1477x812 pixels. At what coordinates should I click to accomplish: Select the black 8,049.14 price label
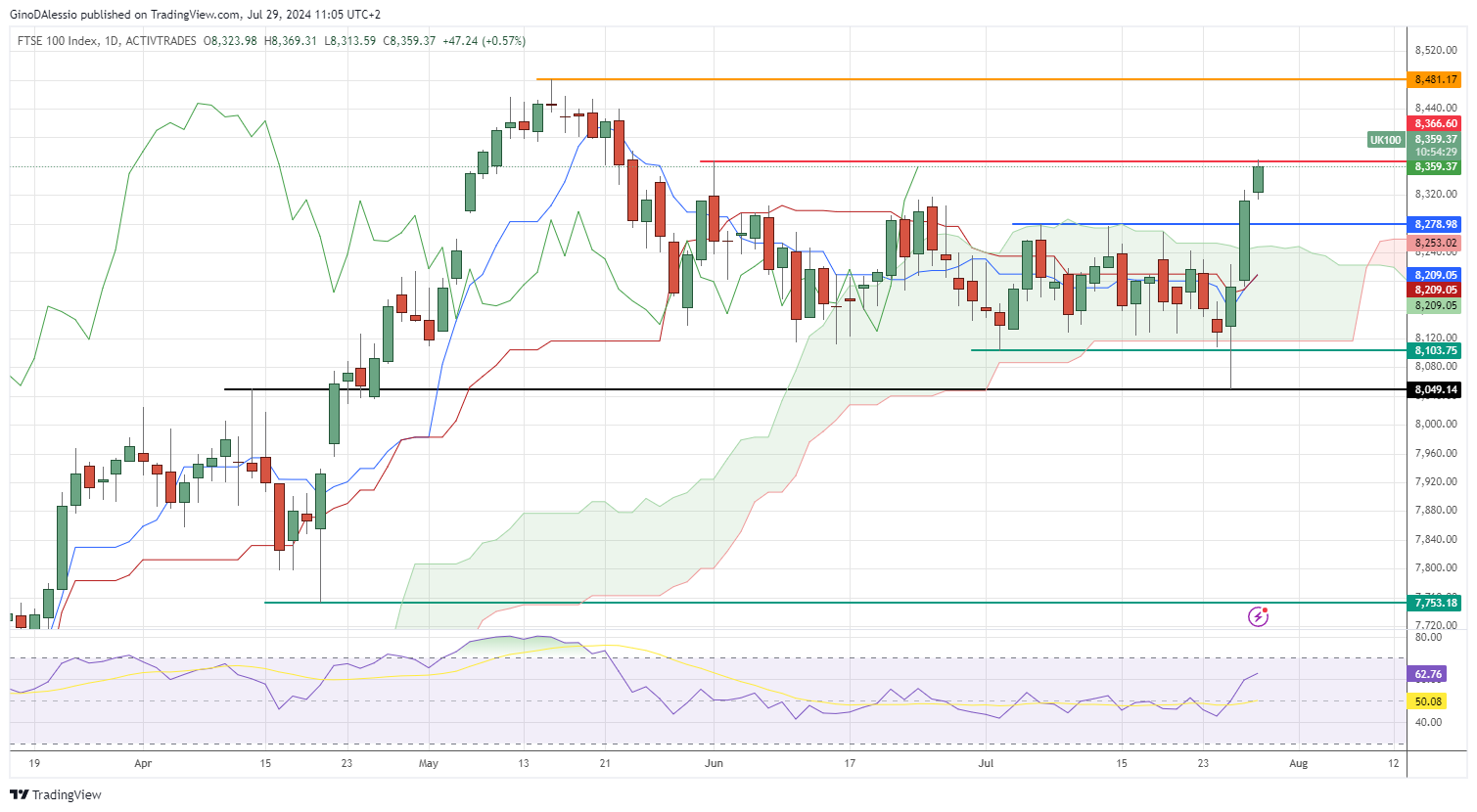point(1436,389)
